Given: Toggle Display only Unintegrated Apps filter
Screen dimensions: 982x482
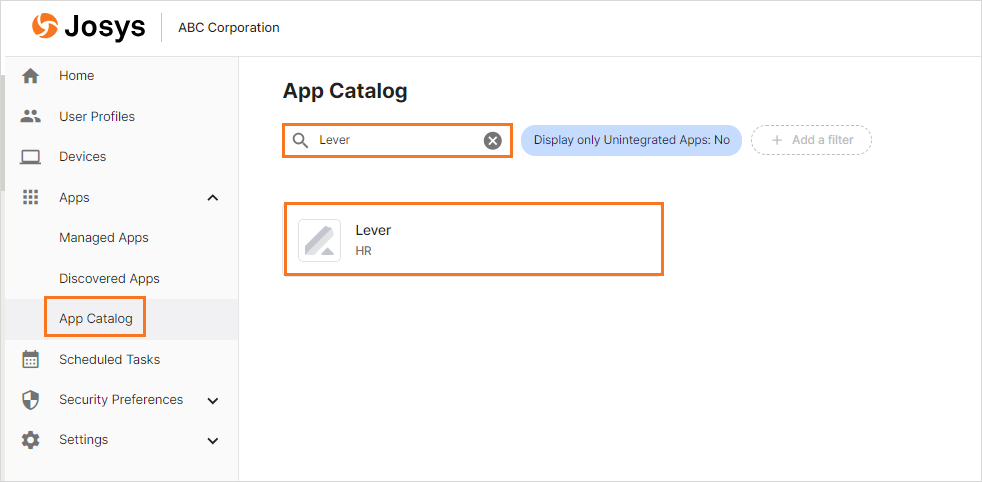Looking at the screenshot, I should coord(631,140).
